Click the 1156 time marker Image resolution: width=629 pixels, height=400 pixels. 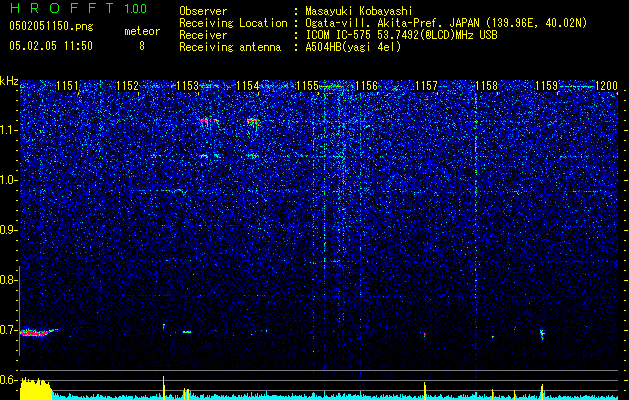367,86
